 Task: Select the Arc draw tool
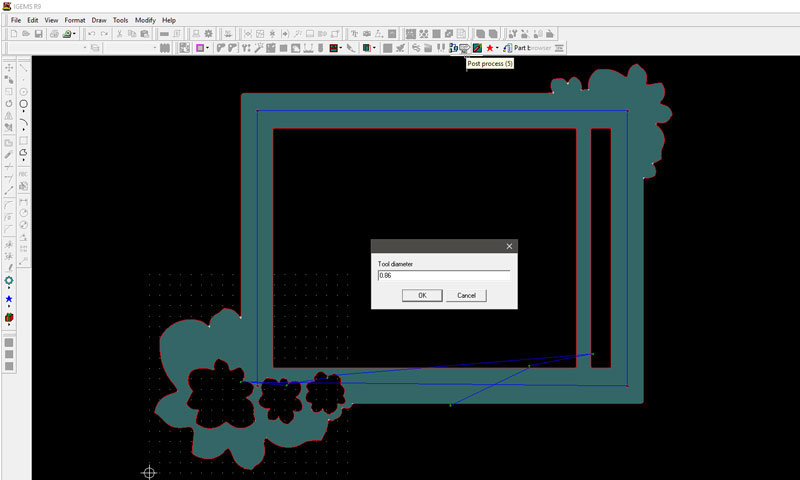coord(23,123)
